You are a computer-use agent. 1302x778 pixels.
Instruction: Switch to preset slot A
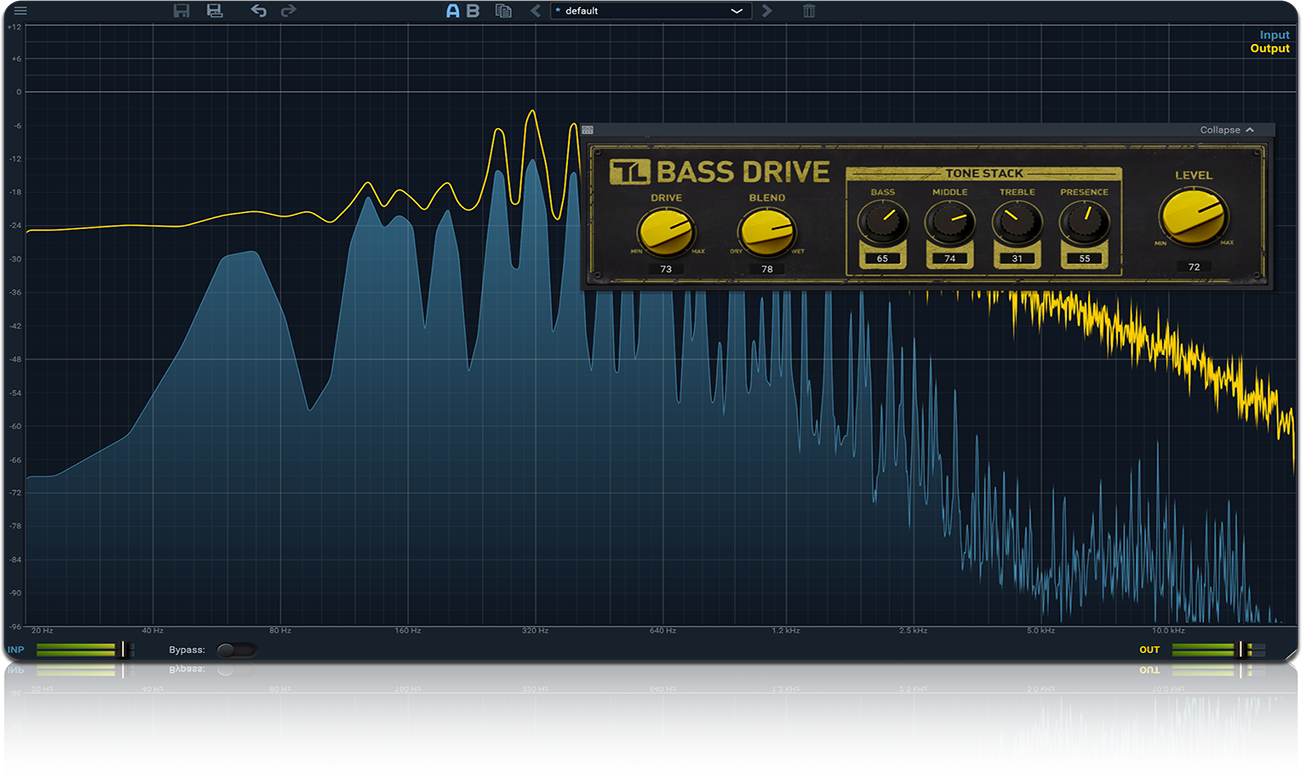point(453,11)
